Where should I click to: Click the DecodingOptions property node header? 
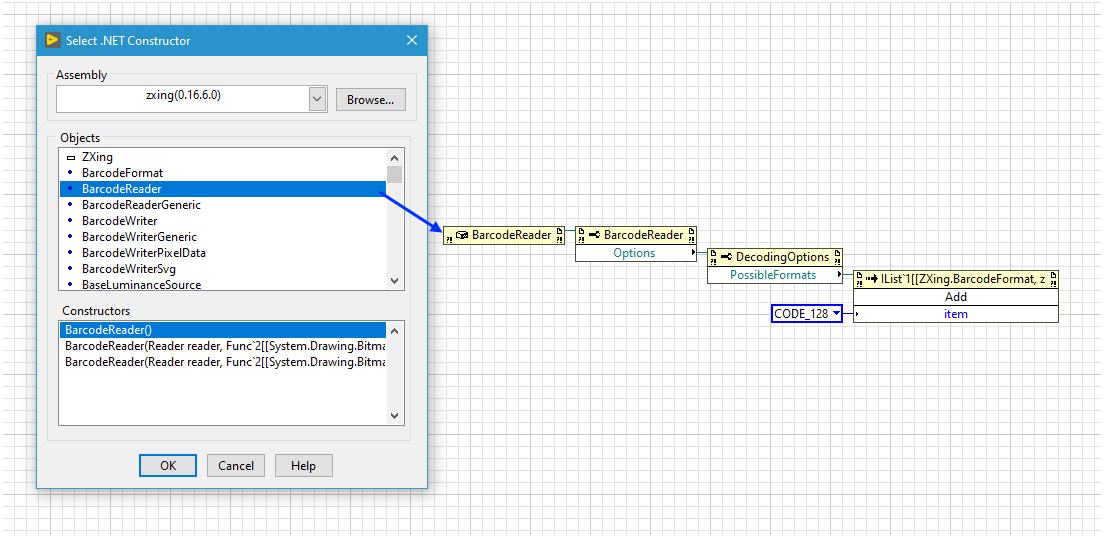pyautogui.click(x=775, y=257)
